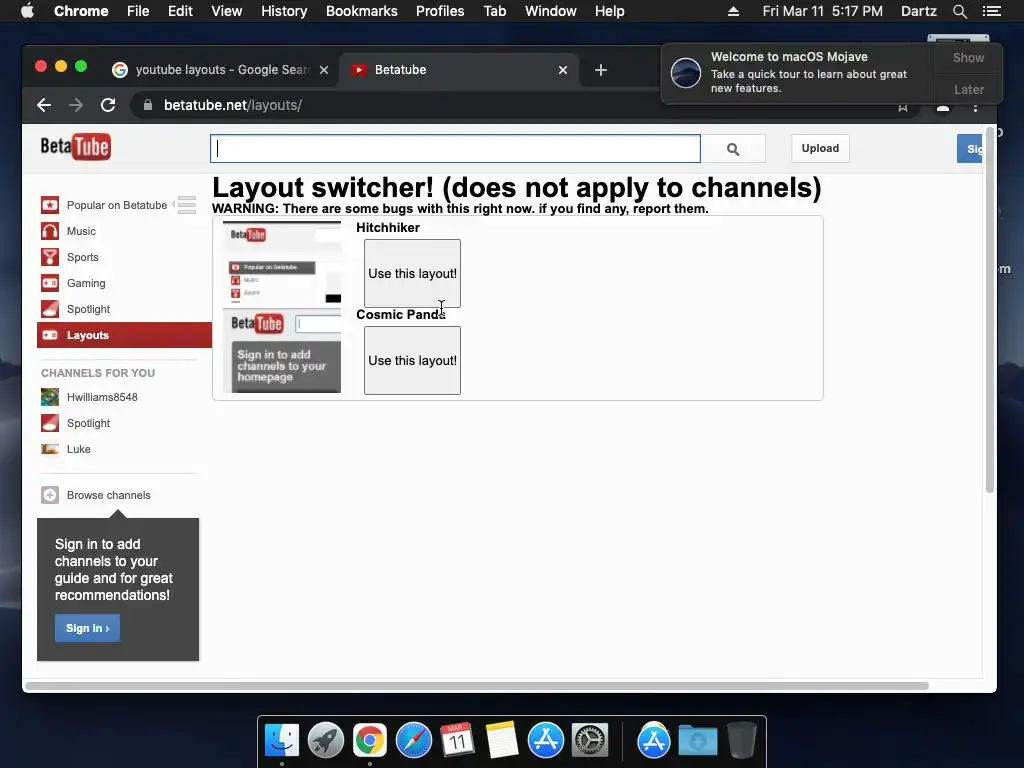Select Layouts in the sidebar
Screen dimensions: 1024x768
124,335
